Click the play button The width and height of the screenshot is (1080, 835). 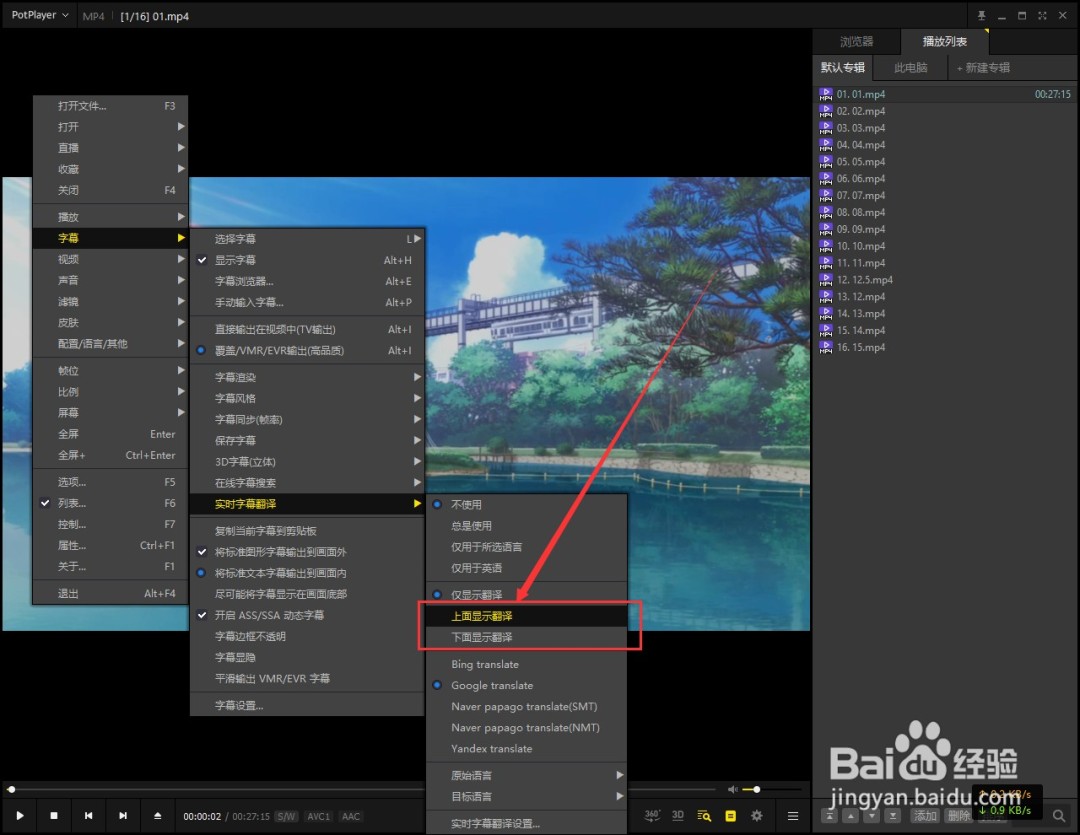(x=20, y=816)
